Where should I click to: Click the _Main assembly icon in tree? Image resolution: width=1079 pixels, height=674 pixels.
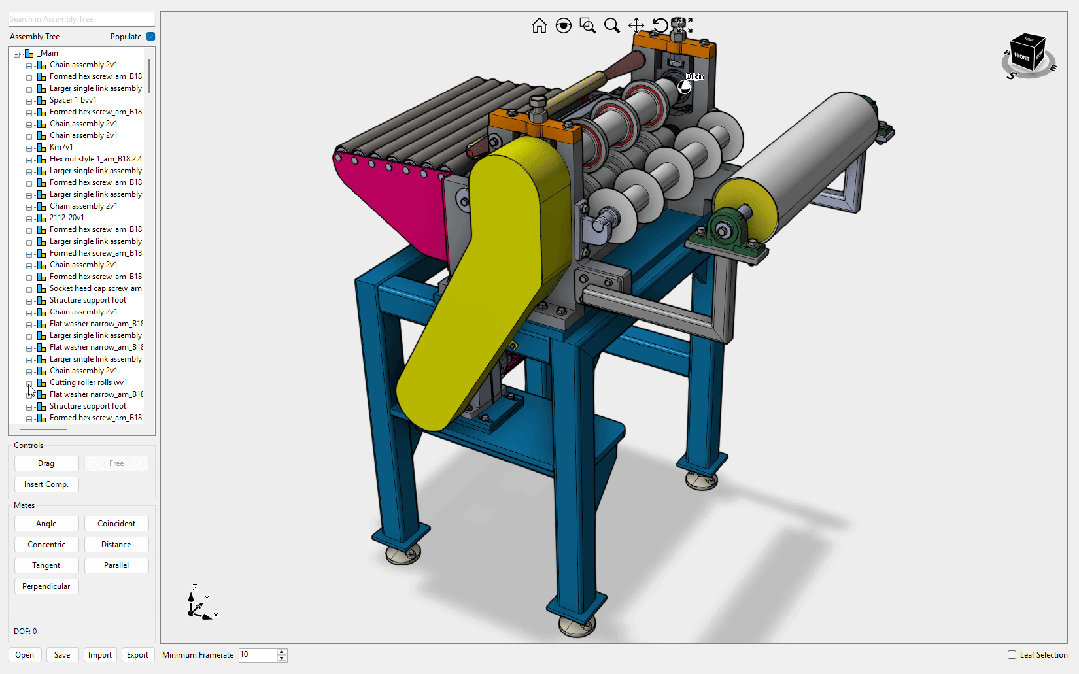tap(29, 53)
